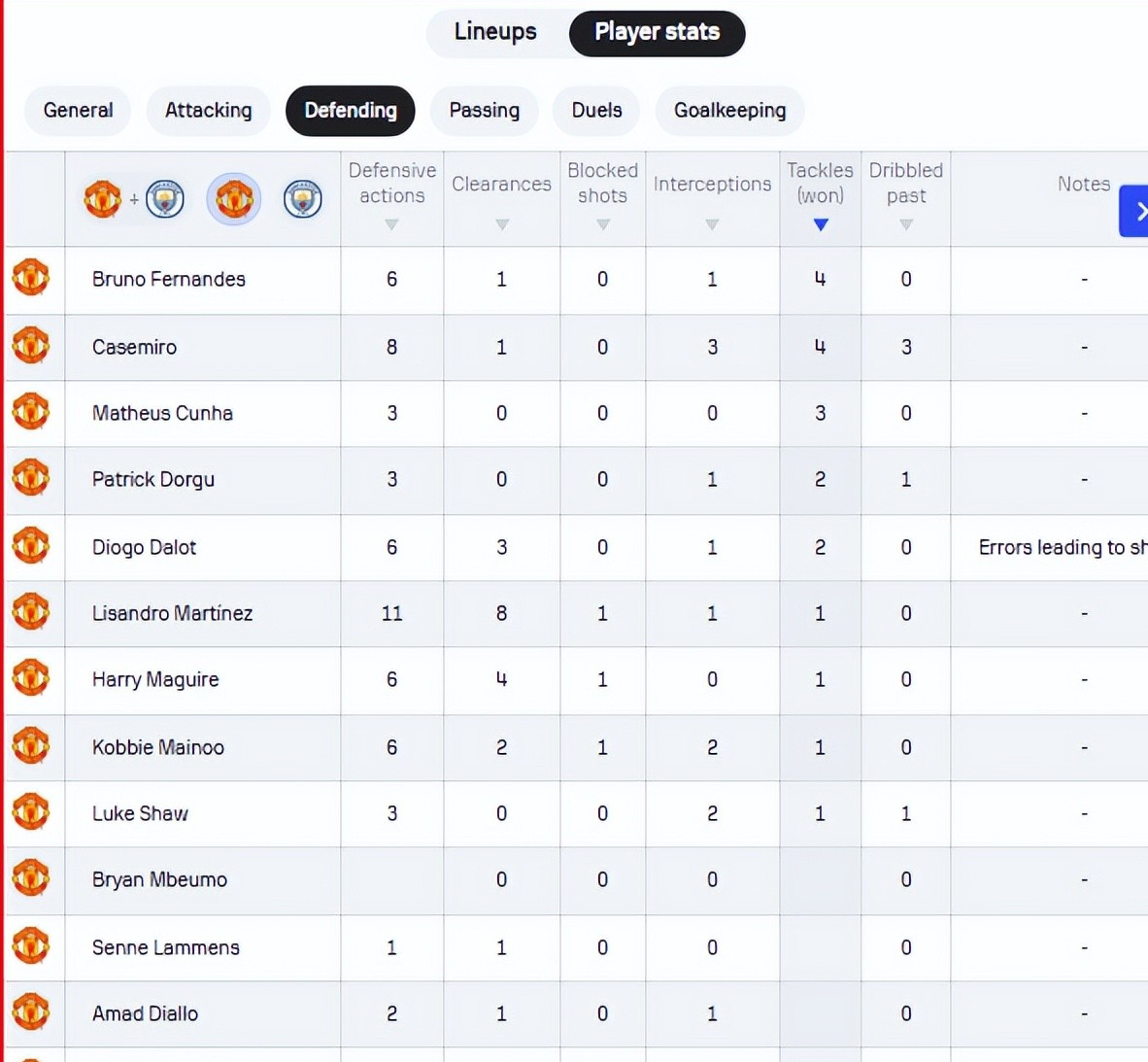Click Diogo Dalot's errors note cell
Screen dimensions: 1148x1062
pyautogui.click(x=1061, y=547)
